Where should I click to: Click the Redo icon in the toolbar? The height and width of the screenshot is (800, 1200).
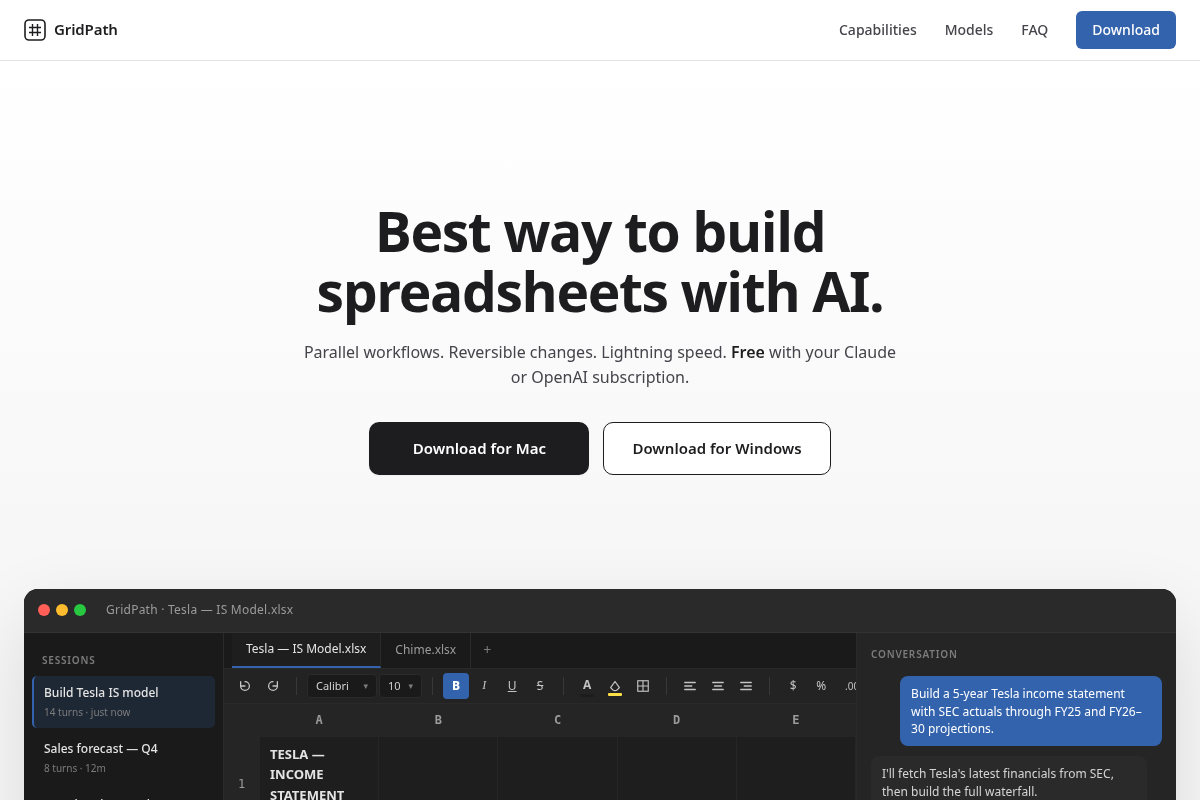tap(273, 686)
